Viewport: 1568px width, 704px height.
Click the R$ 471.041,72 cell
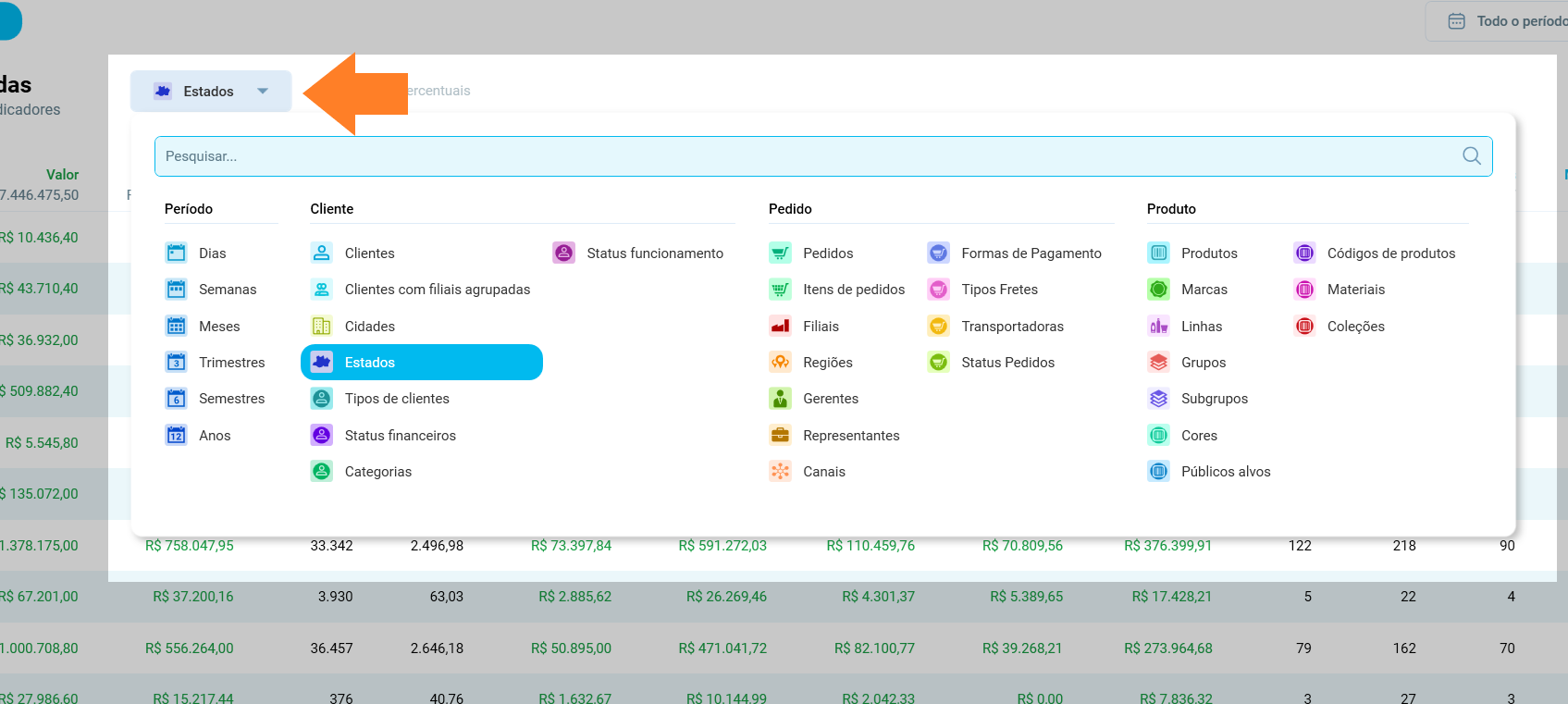pyautogui.click(x=722, y=648)
